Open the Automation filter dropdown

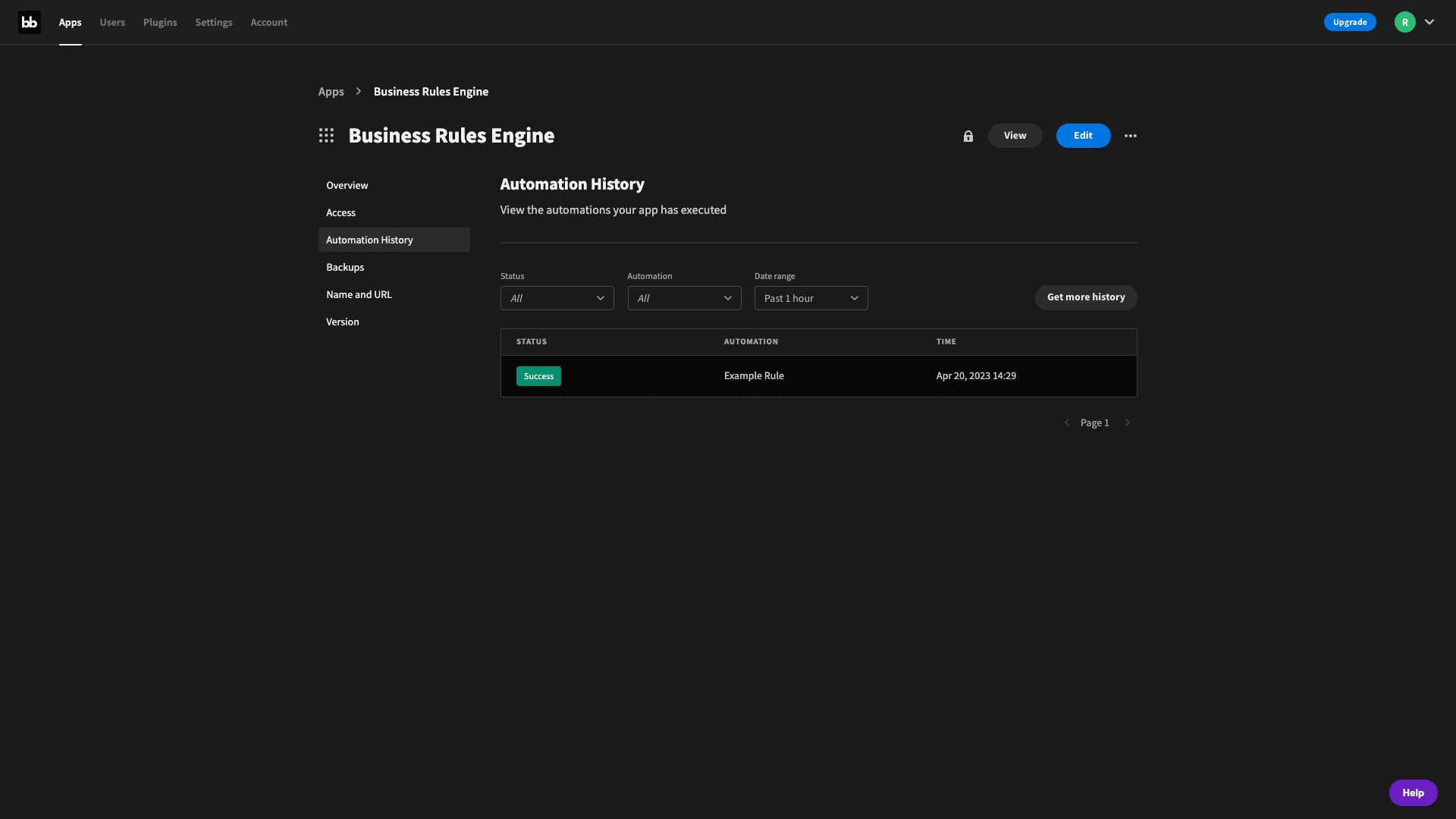[x=684, y=298]
